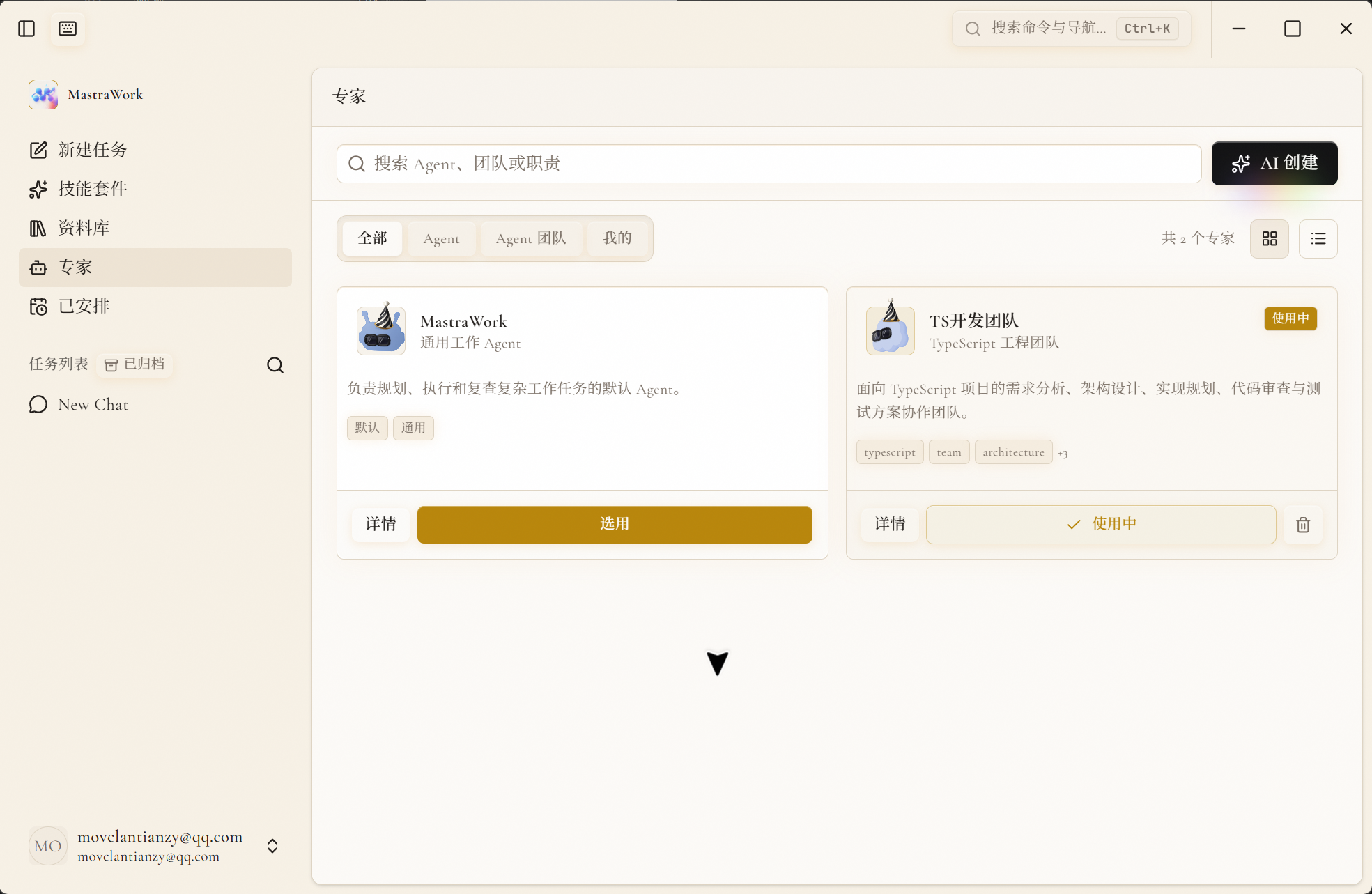1372x894 pixels.
Task: Show 已归档 archived tasks
Action: pyautogui.click(x=134, y=364)
